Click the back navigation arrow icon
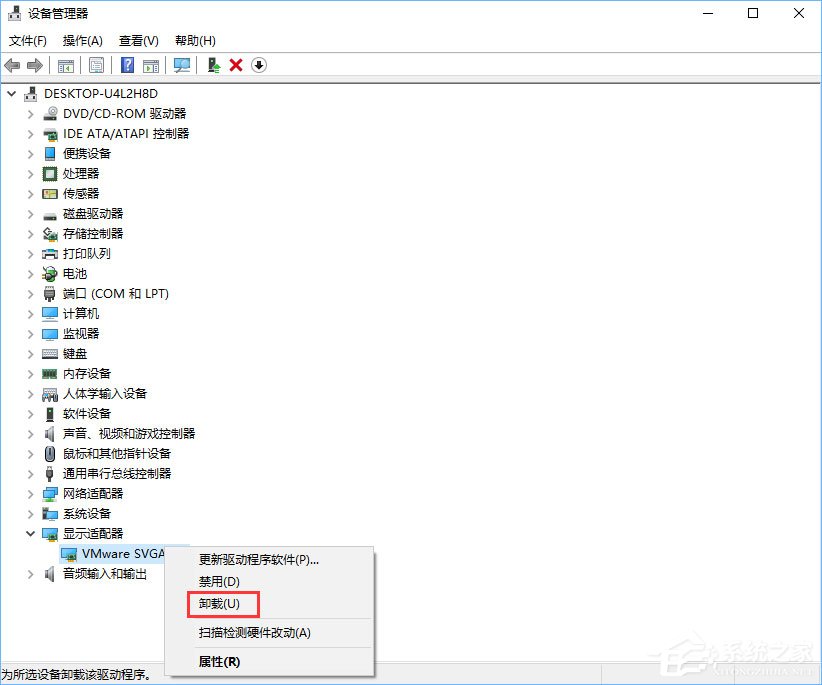Viewport: 822px width, 685px height. click(13, 65)
